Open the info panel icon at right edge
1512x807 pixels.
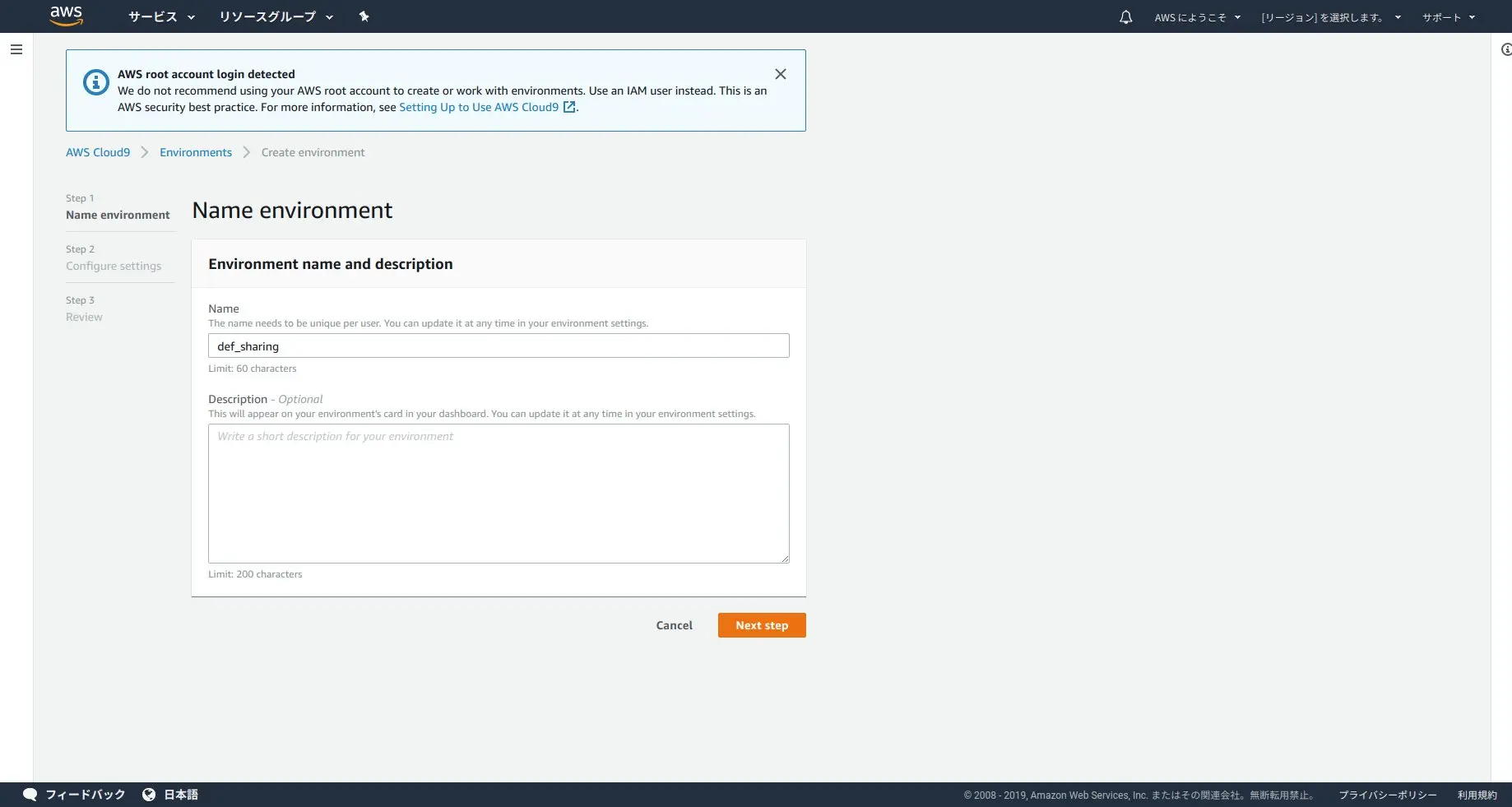(x=1505, y=49)
